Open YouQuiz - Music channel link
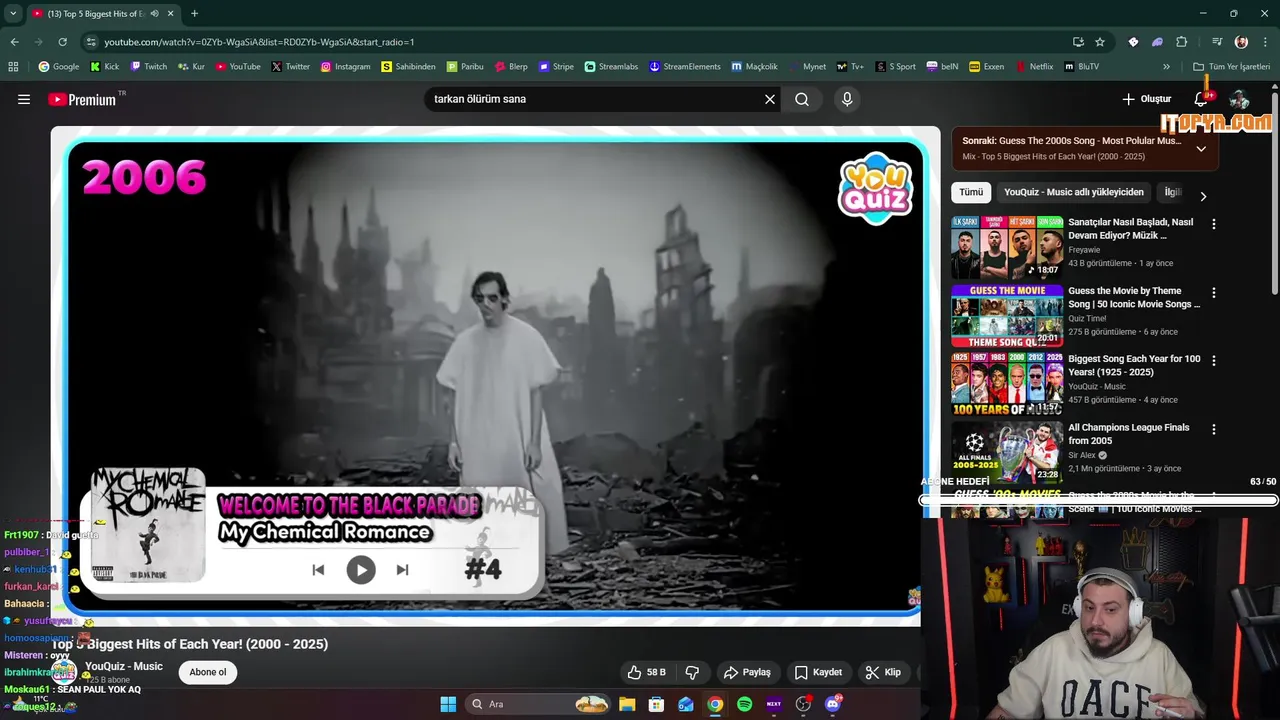The width and height of the screenshot is (1280, 720). pos(124,666)
